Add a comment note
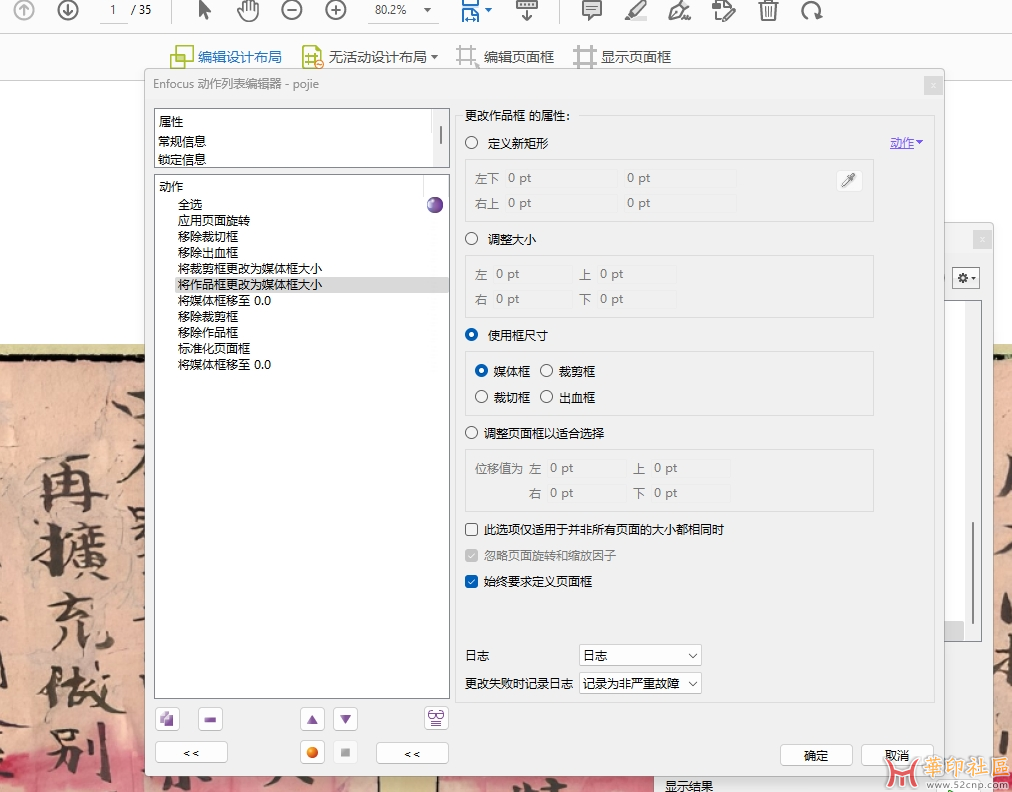 pyautogui.click(x=592, y=10)
